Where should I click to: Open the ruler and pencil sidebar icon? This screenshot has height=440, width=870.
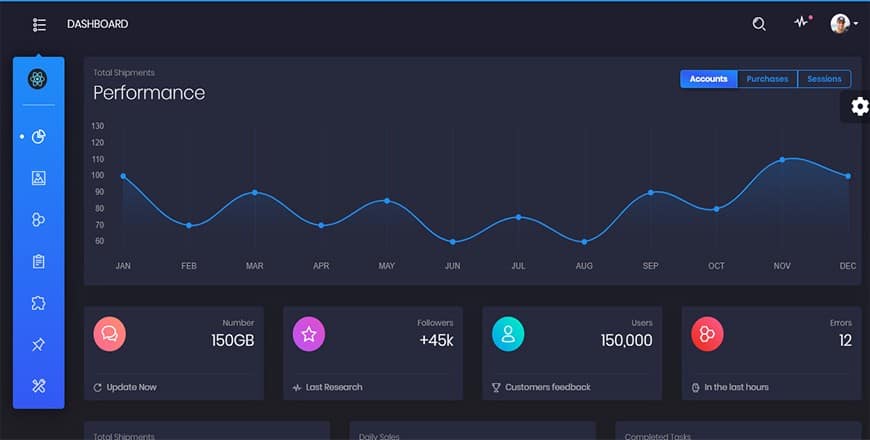38,386
